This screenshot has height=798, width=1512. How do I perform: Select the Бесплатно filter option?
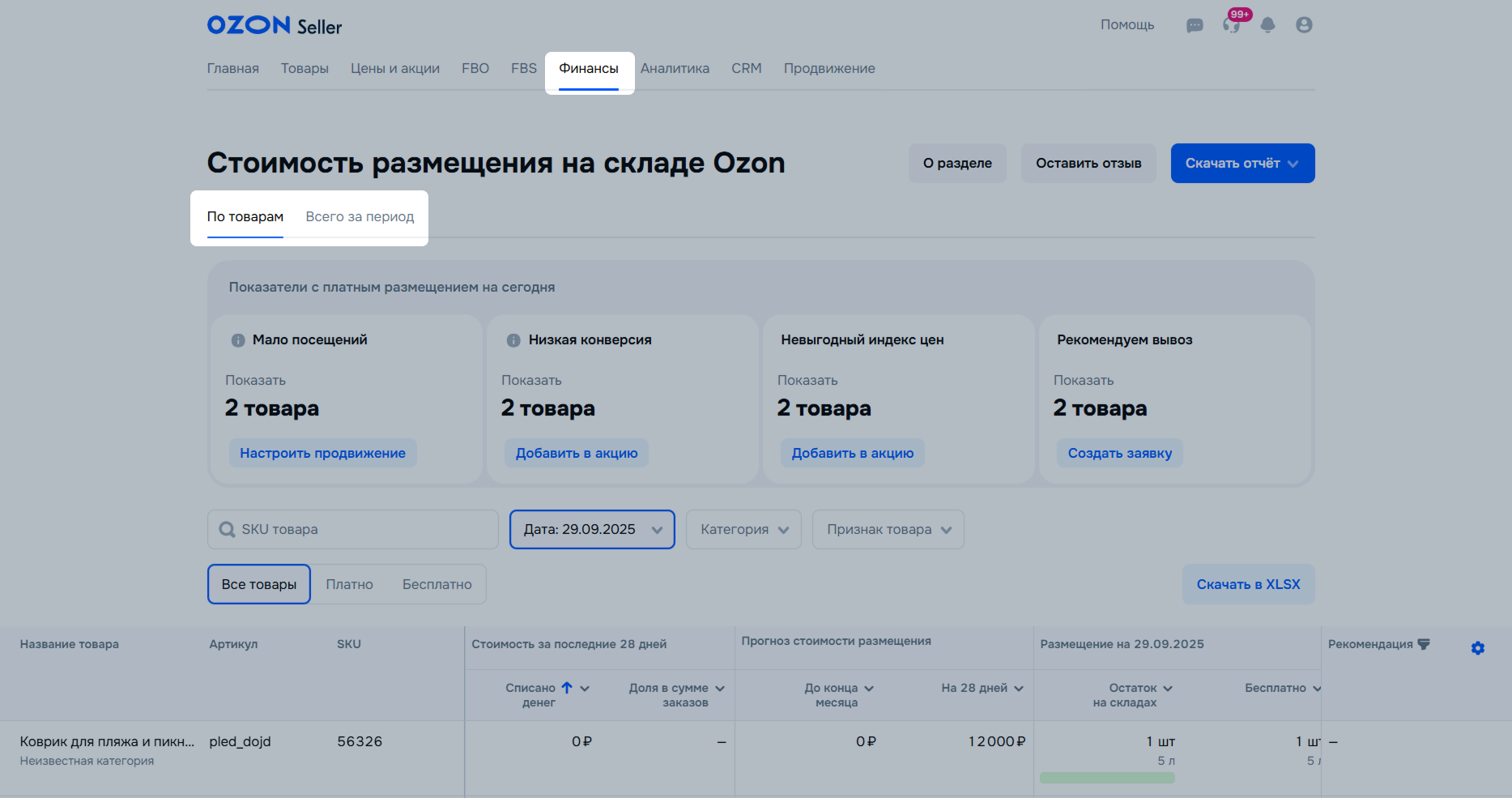(x=437, y=584)
